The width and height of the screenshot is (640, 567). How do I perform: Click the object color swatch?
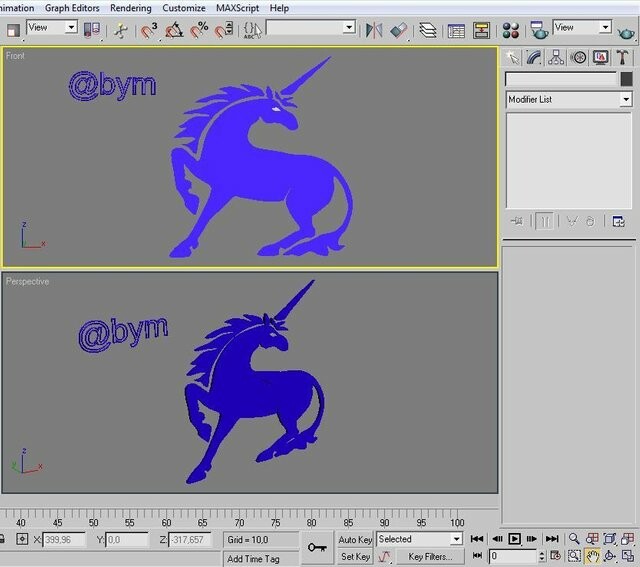(x=626, y=79)
